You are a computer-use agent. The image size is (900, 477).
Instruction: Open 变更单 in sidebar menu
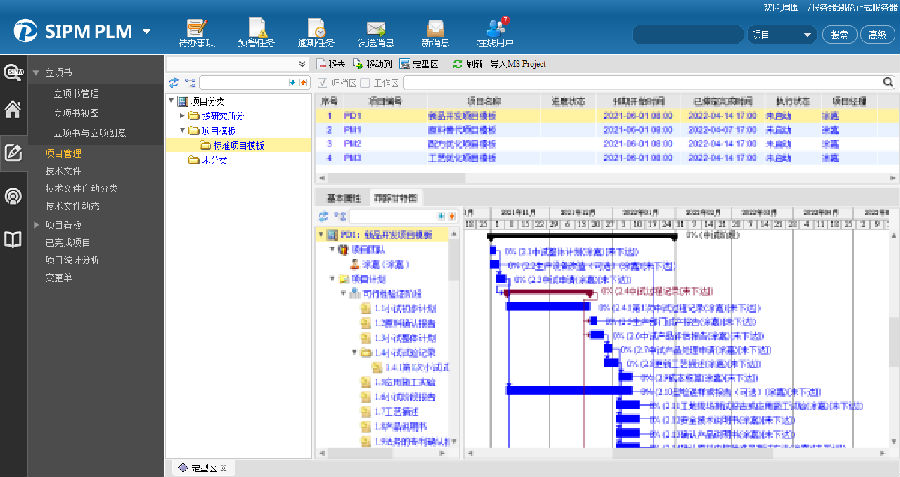coord(59,278)
